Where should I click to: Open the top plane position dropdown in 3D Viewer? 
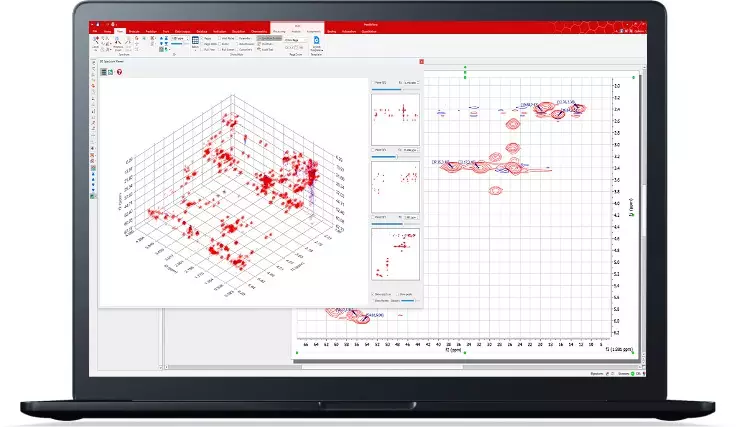[411, 83]
